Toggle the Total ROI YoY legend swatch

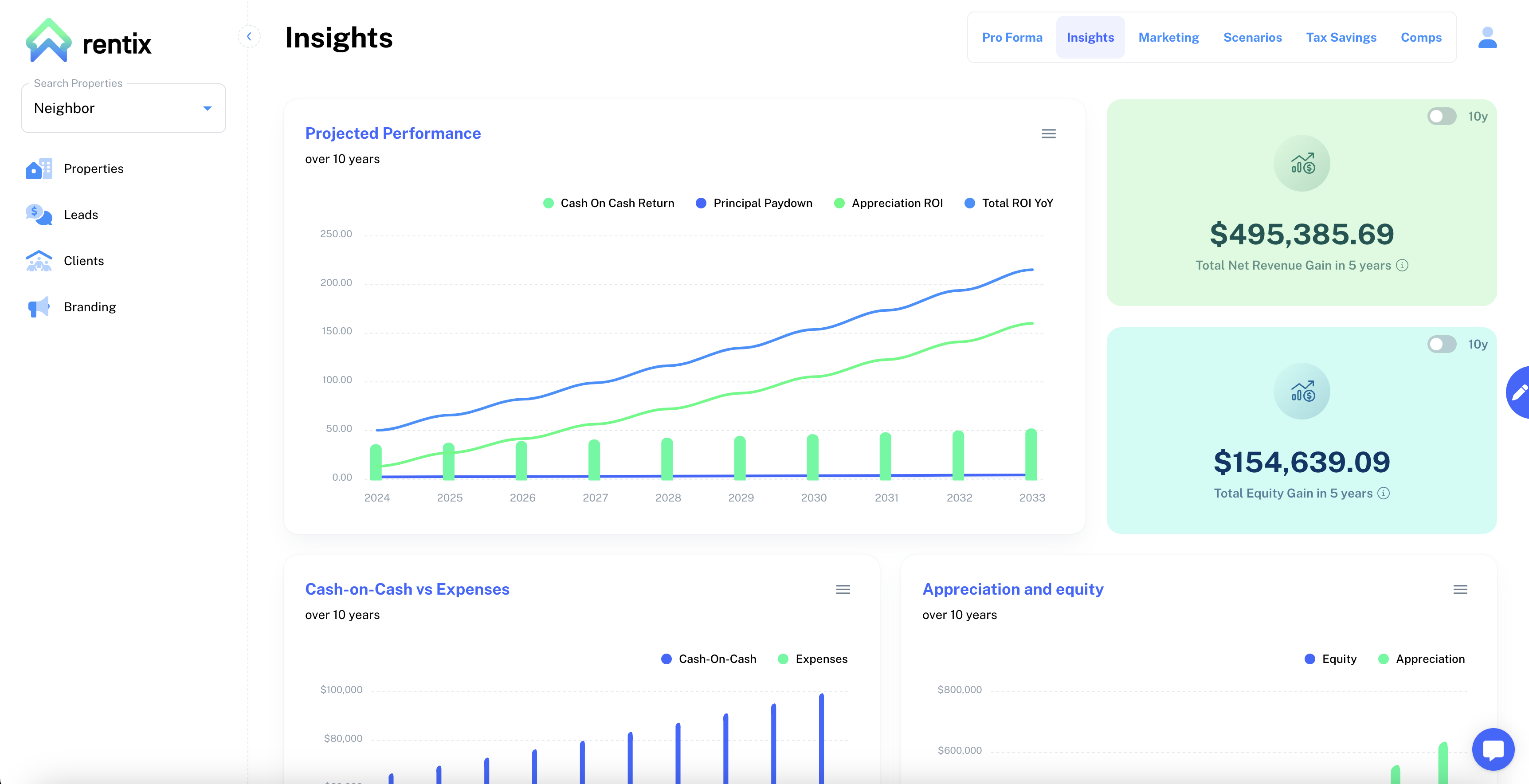[969, 203]
